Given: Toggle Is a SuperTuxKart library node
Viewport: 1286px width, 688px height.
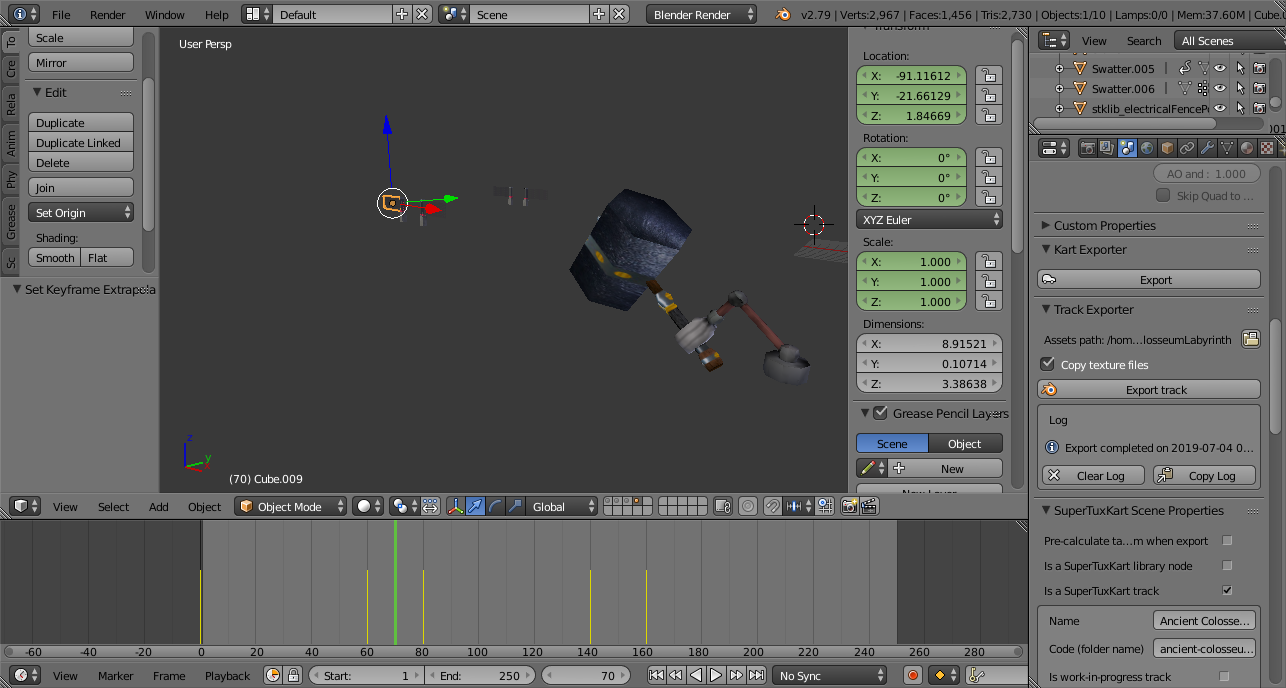Looking at the screenshot, I should point(1227,566).
